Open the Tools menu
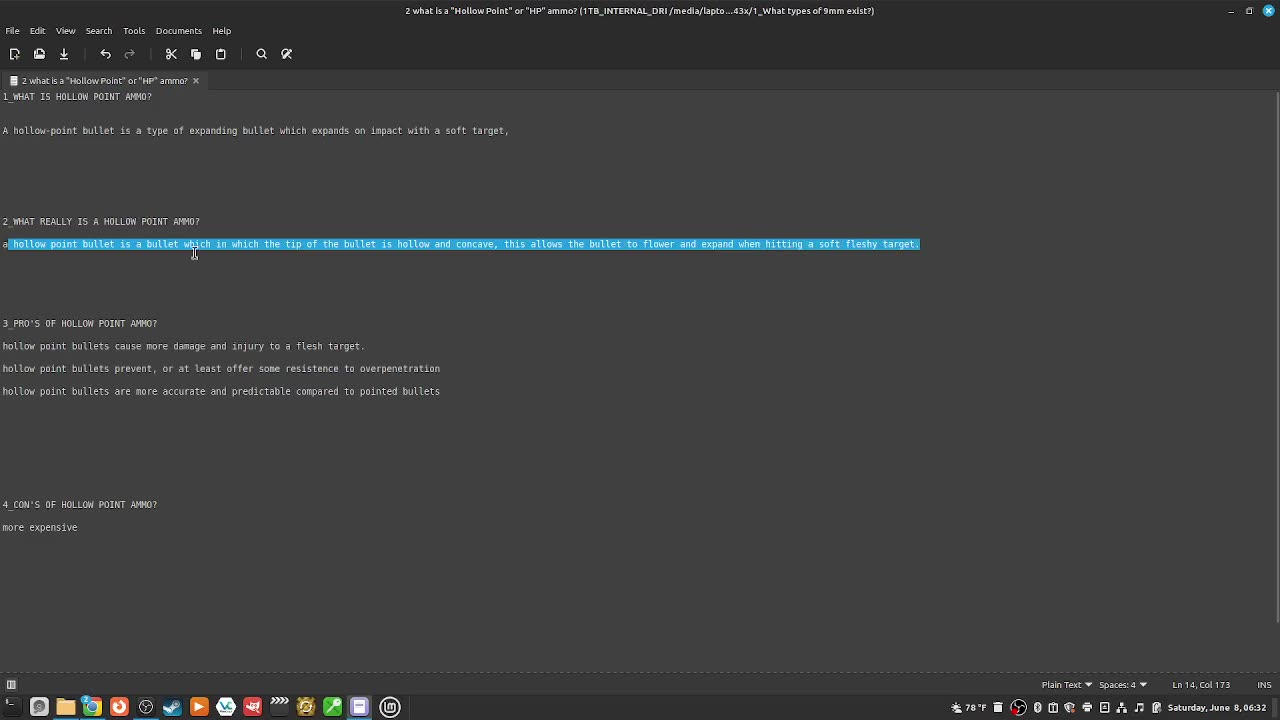1280x720 pixels. [134, 31]
